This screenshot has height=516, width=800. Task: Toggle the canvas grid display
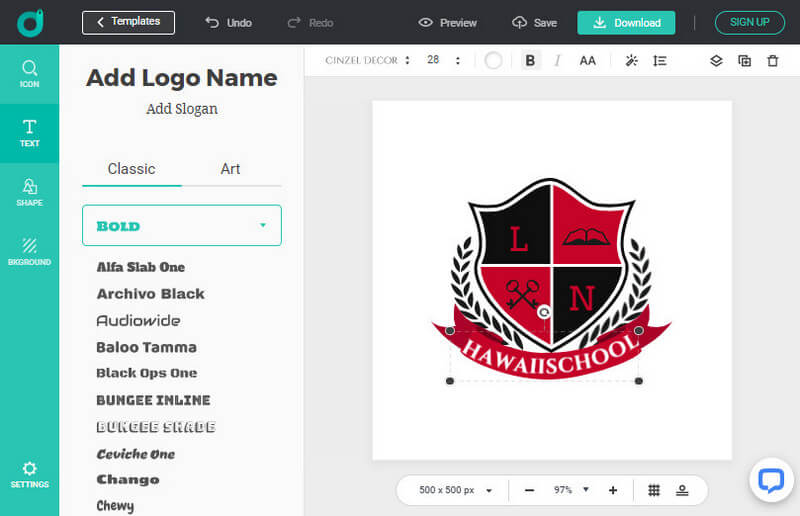pyautogui.click(x=654, y=490)
